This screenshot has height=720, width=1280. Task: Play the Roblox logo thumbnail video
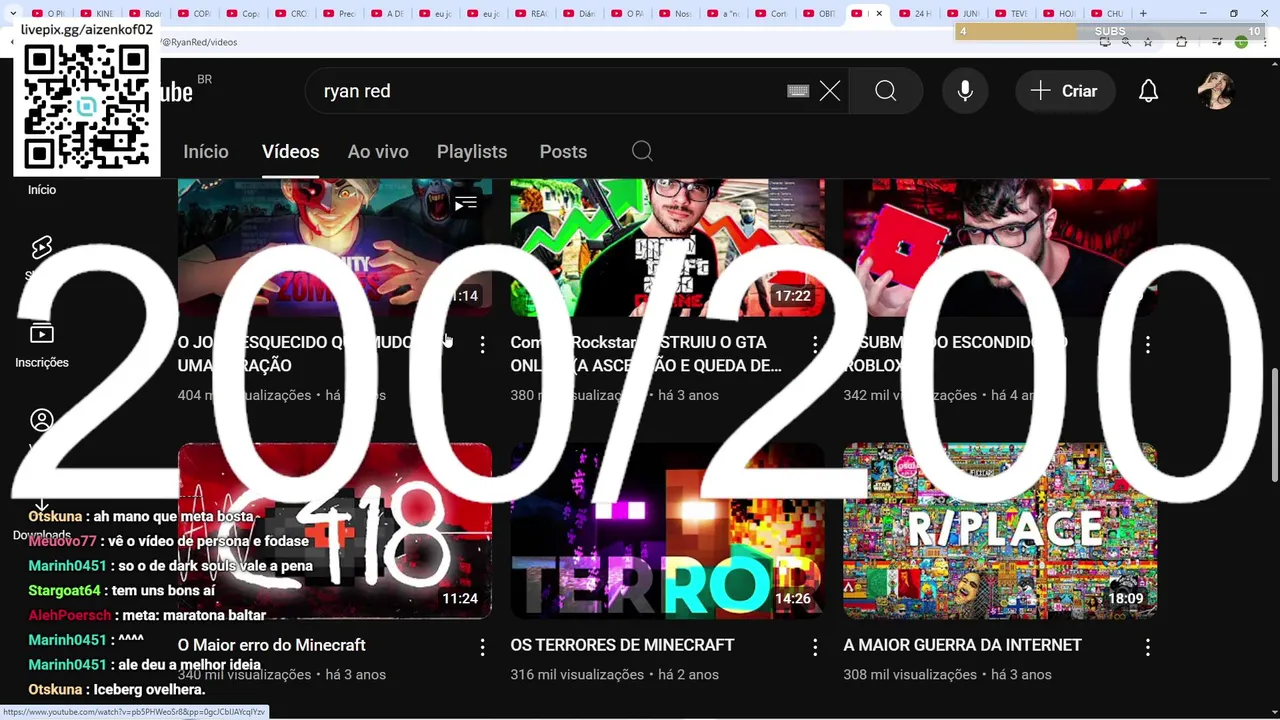tap(1000, 247)
